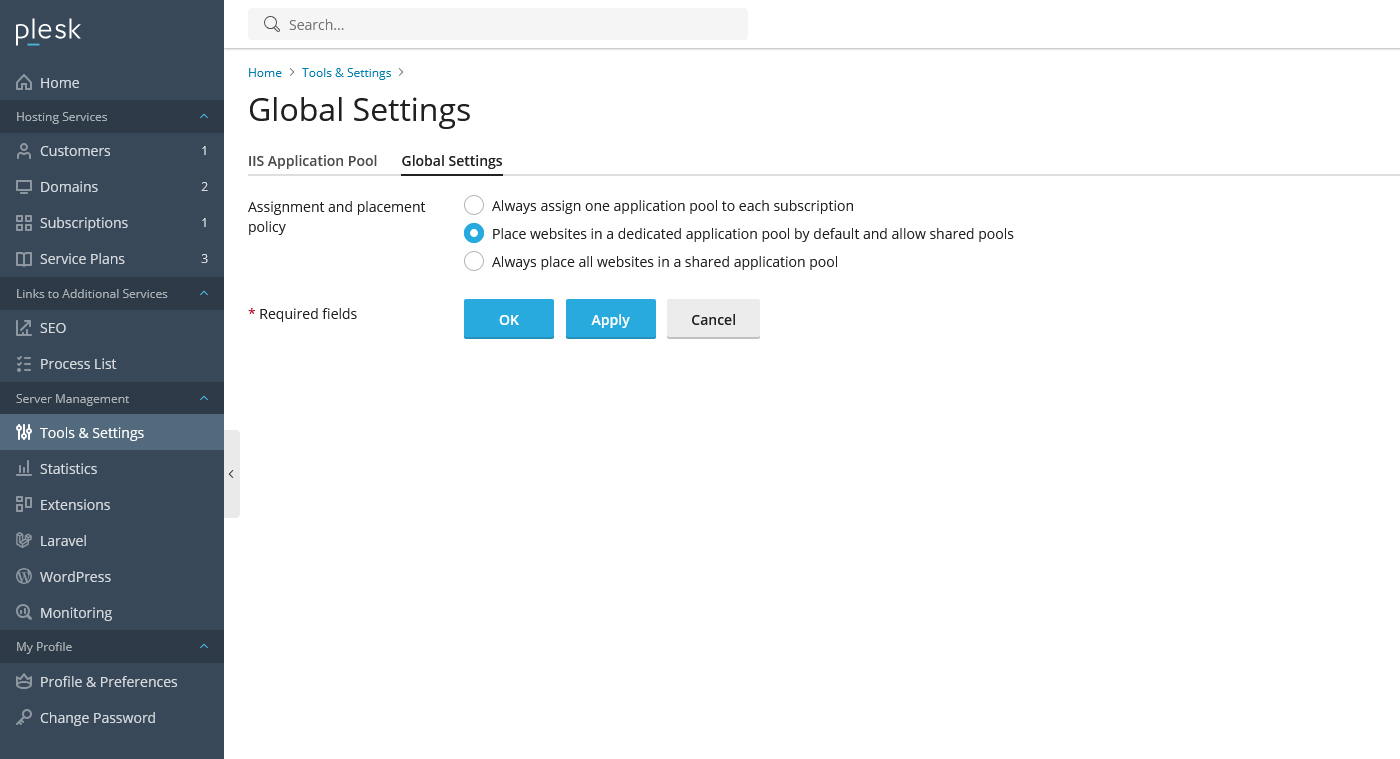Open the Extensions catalog

click(74, 504)
